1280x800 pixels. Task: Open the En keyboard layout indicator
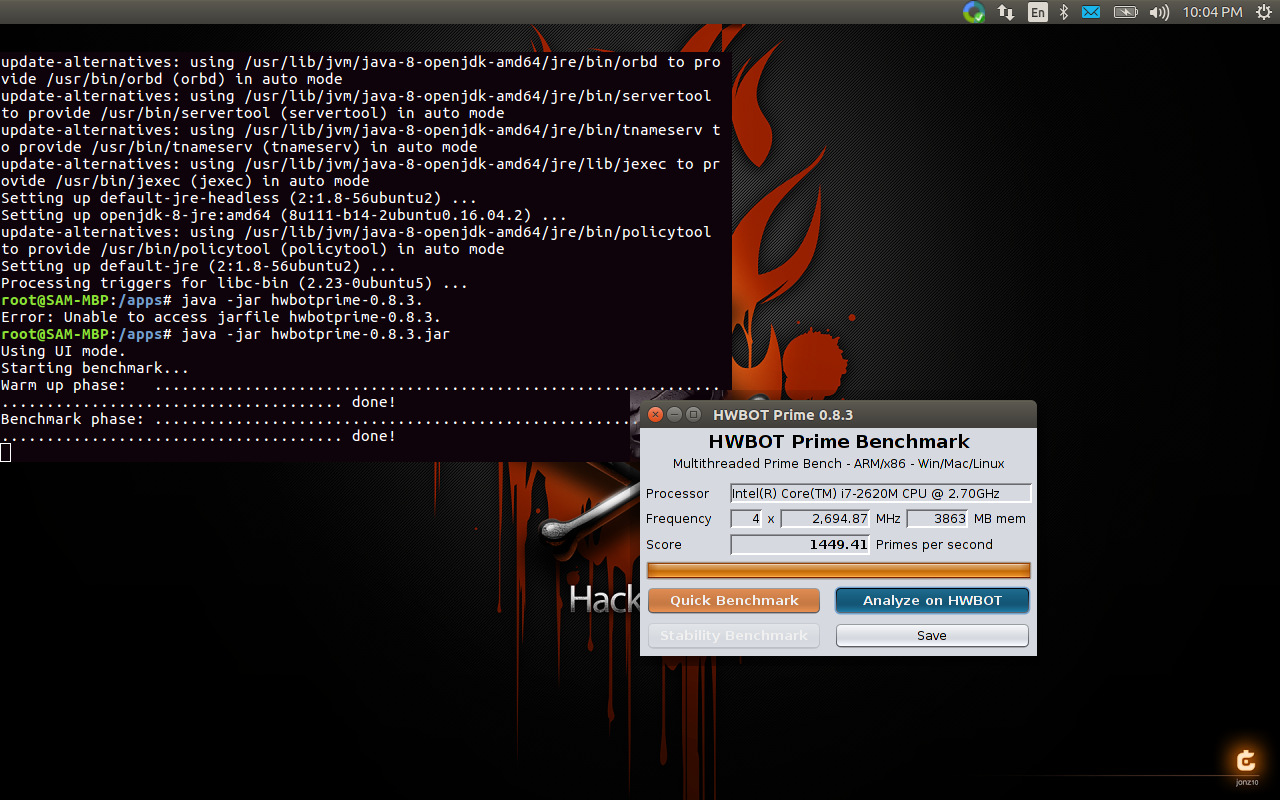click(1038, 12)
